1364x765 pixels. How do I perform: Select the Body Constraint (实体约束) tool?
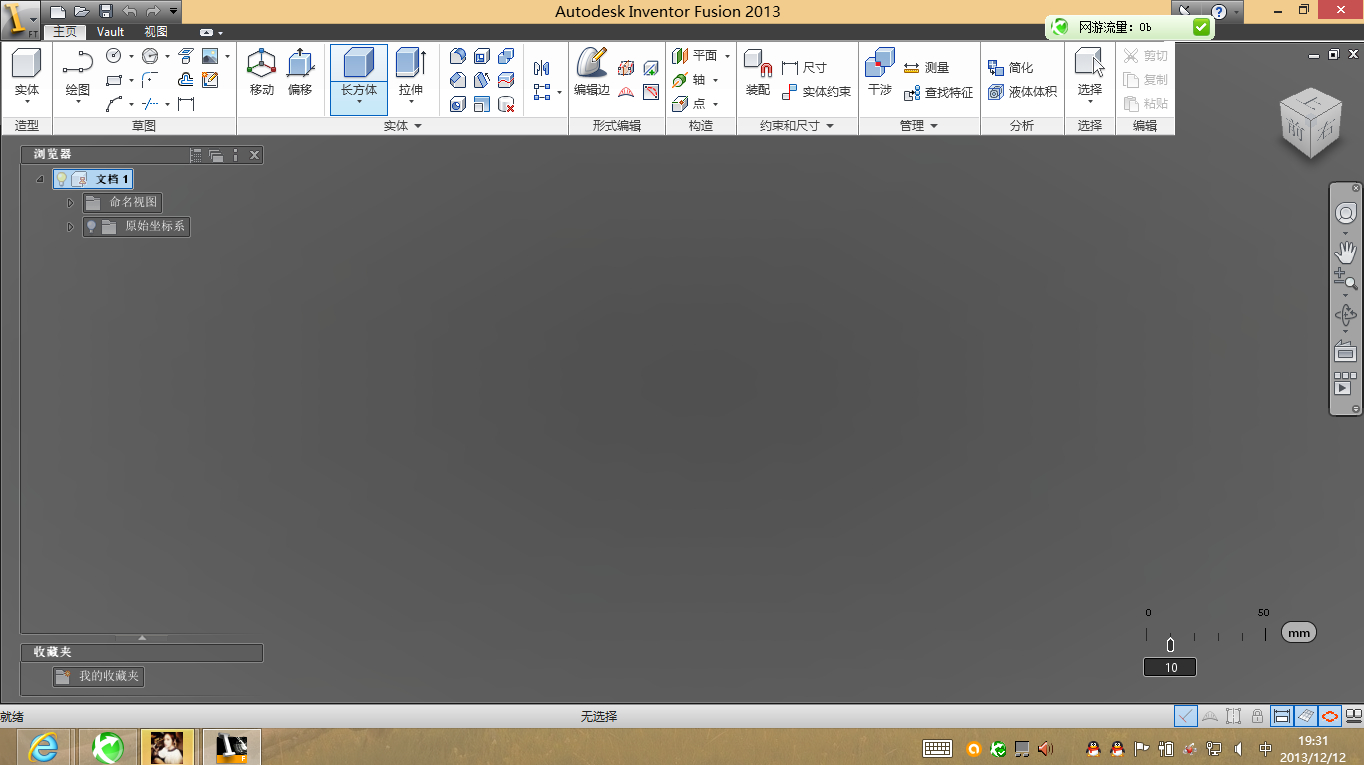pyautogui.click(x=816, y=92)
